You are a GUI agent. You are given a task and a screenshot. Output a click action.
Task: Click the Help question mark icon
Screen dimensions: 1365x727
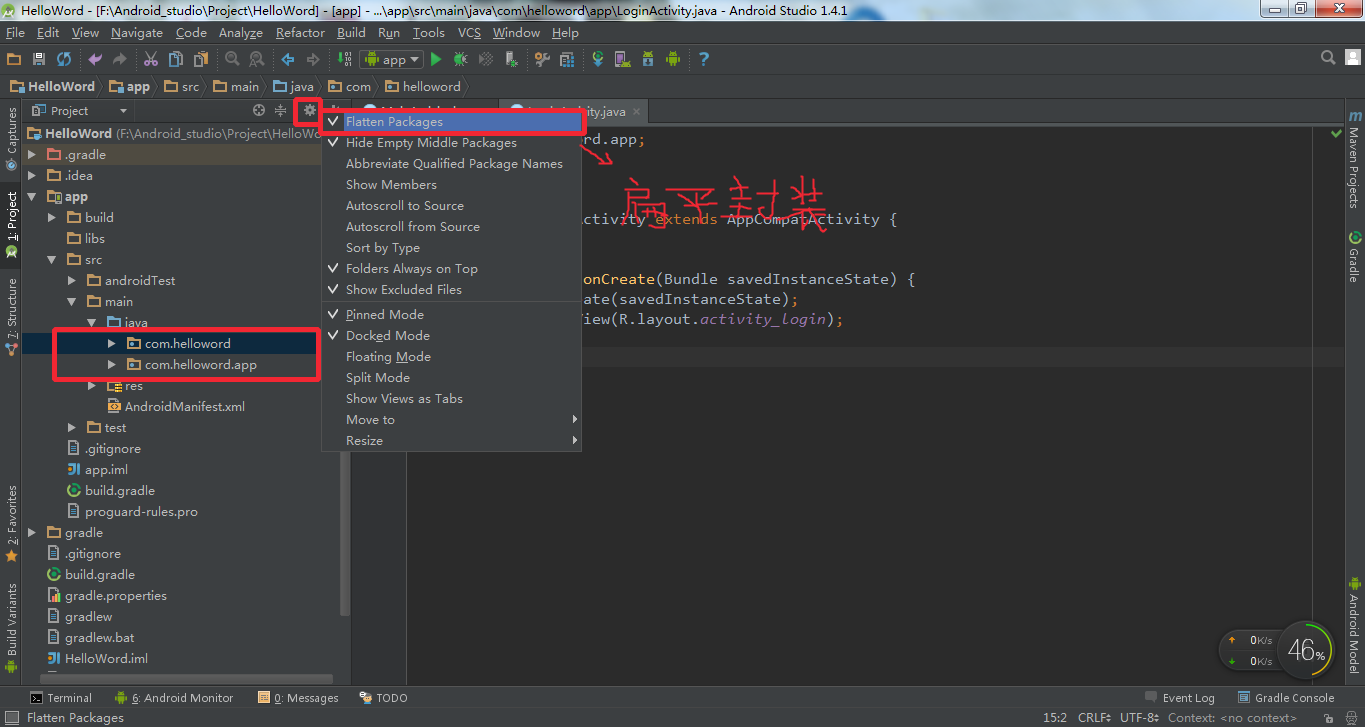(x=703, y=60)
